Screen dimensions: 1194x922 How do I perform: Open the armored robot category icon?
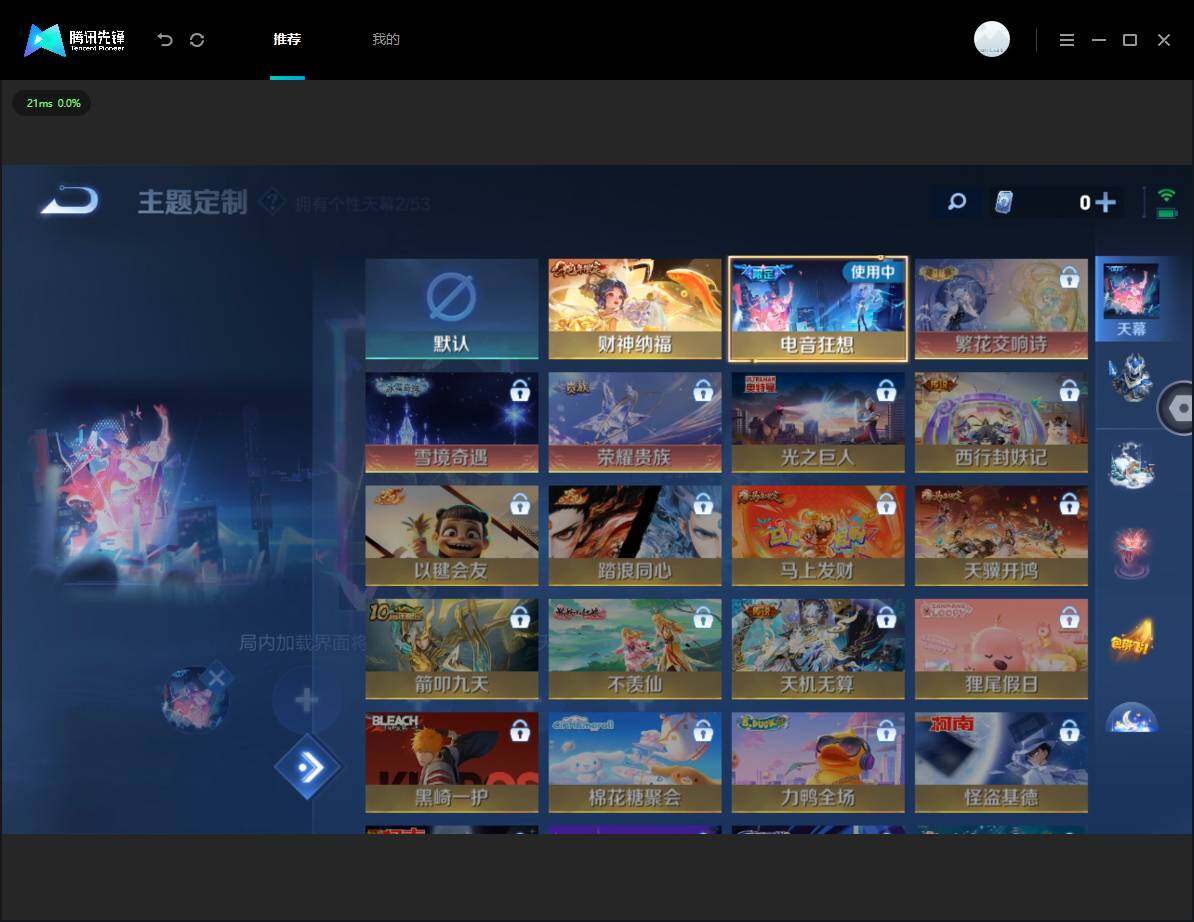tap(1131, 377)
